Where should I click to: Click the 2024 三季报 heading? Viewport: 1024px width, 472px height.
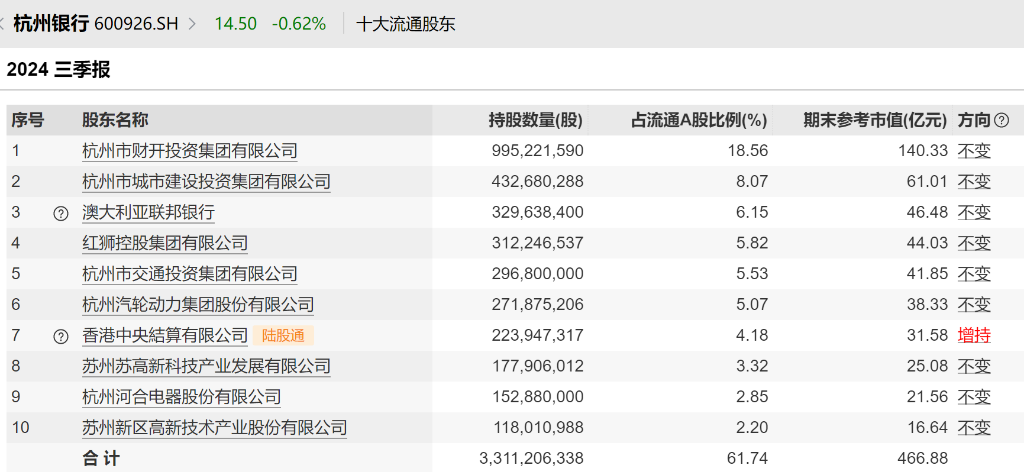click(59, 70)
